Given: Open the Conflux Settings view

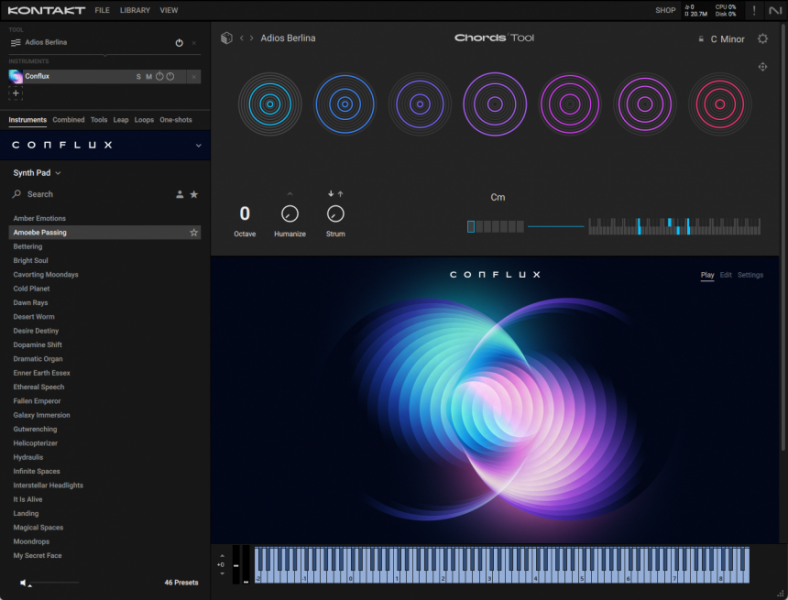Looking at the screenshot, I should pos(750,275).
